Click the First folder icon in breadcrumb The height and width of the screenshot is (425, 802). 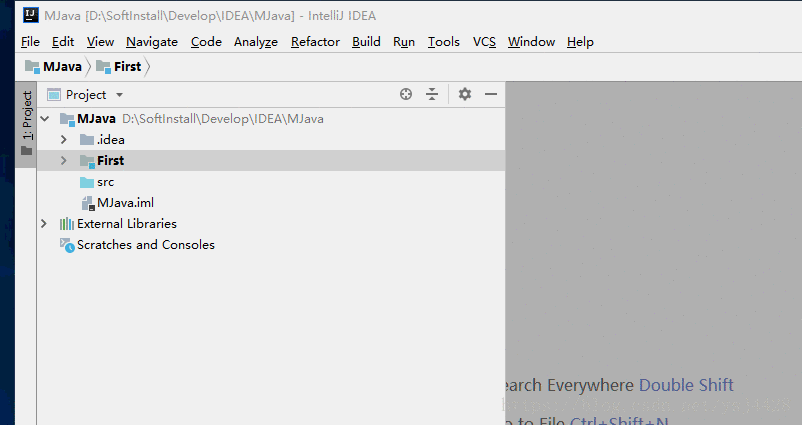tap(103, 67)
